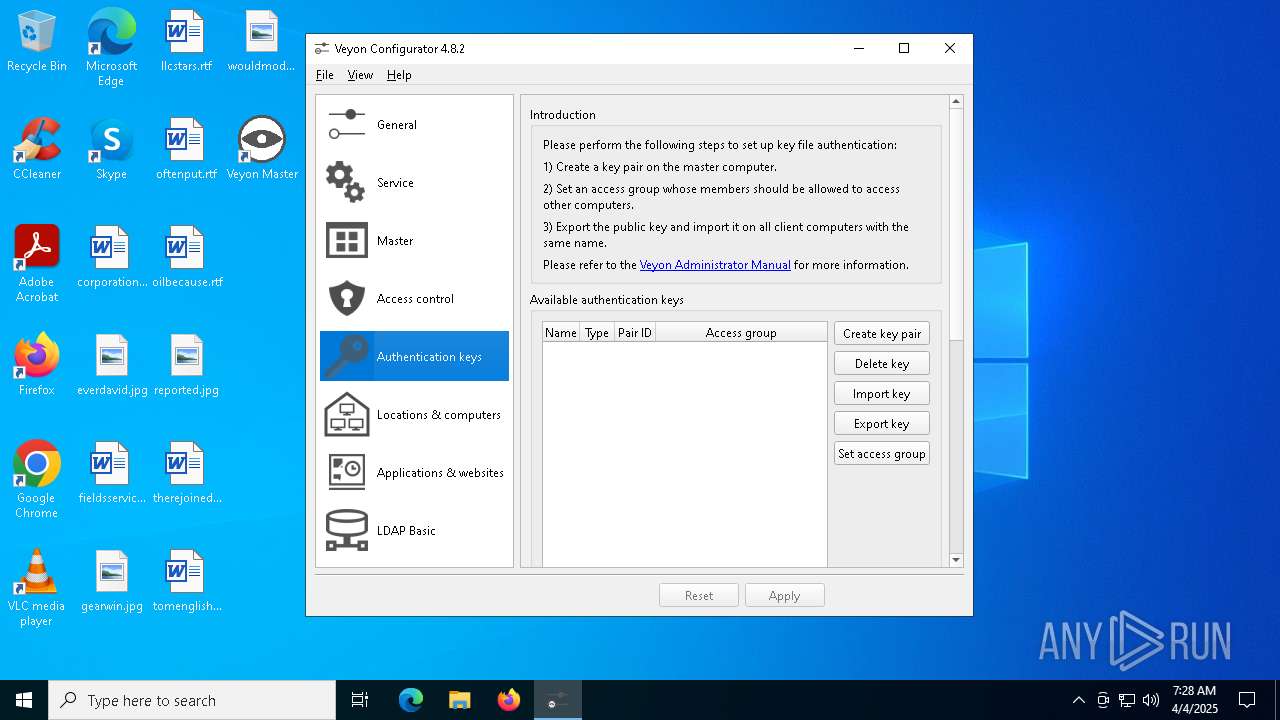Open the LDAP Basic database icon
This screenshot has width=1280, height=720.
[x=347, y=531]
